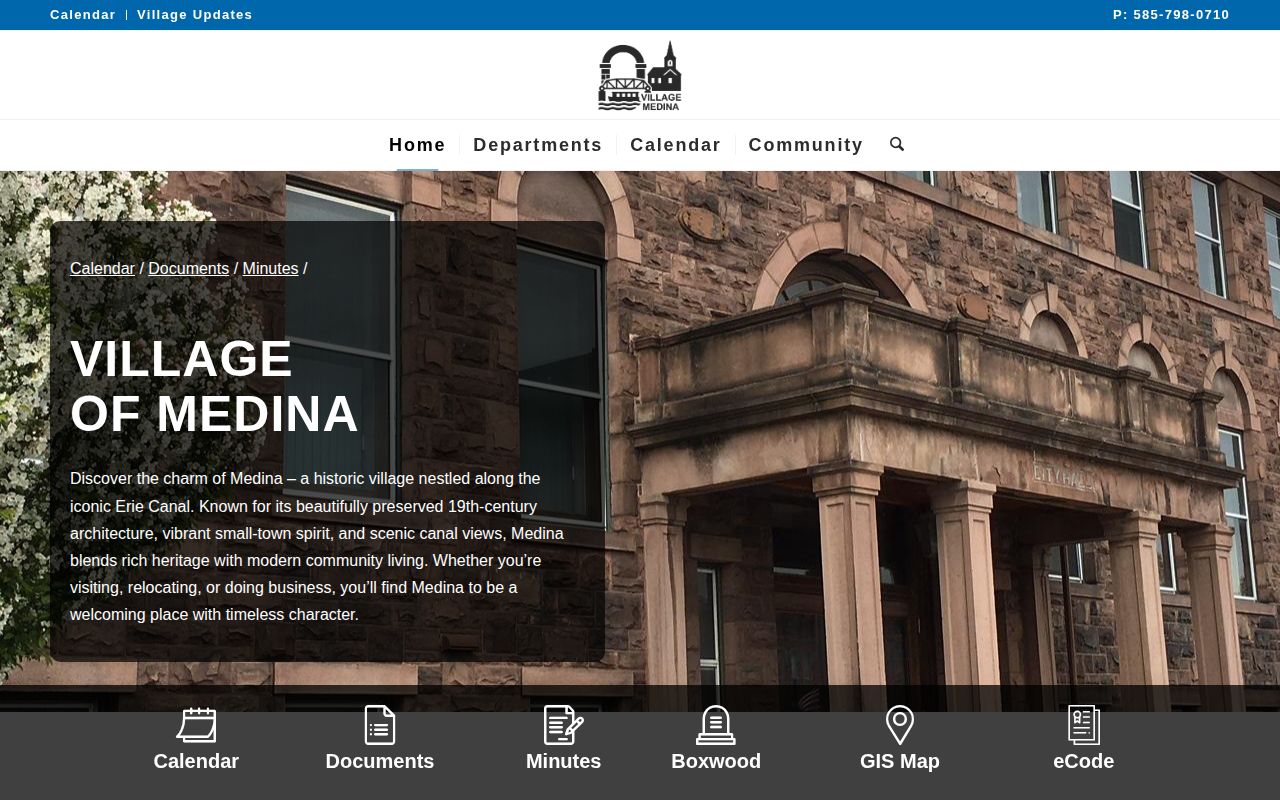The height and width of the screenshot is (800, 1280).
Task: Click the Documents label in bottom bar
Action: tap(380, 761)
